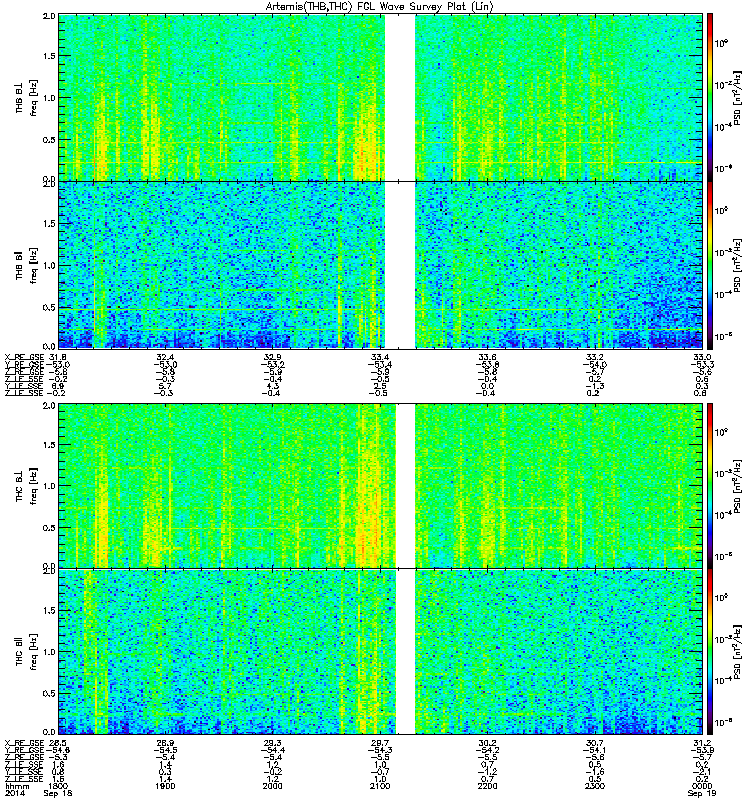Image resolution: width=750 pixels, height=800 pixels.
Task: Click the THB B-perpendicular spectrogram panel
Action: click(x=380, y=97)
